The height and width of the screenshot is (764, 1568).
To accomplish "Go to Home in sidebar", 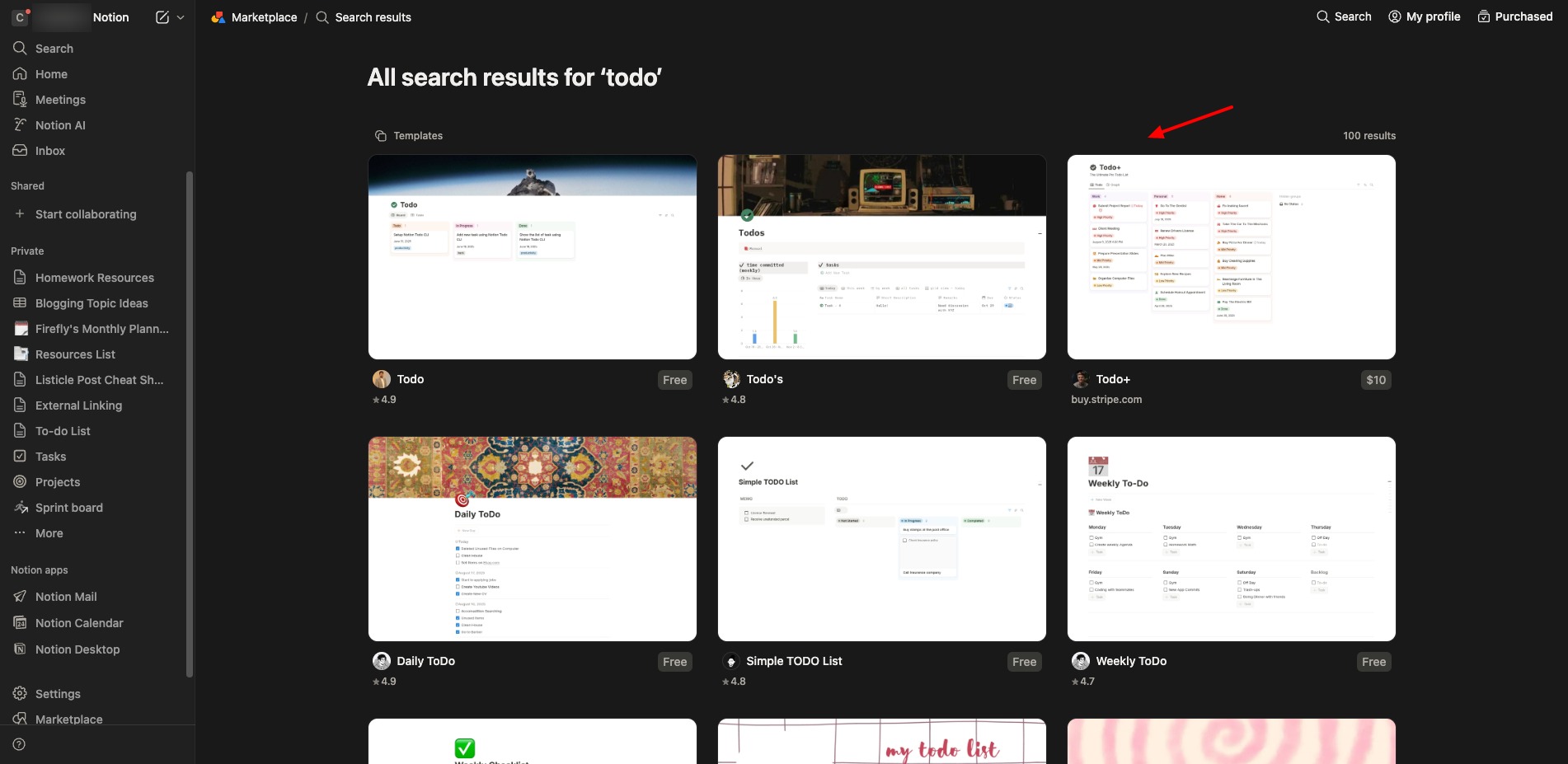I will point(51,74).
